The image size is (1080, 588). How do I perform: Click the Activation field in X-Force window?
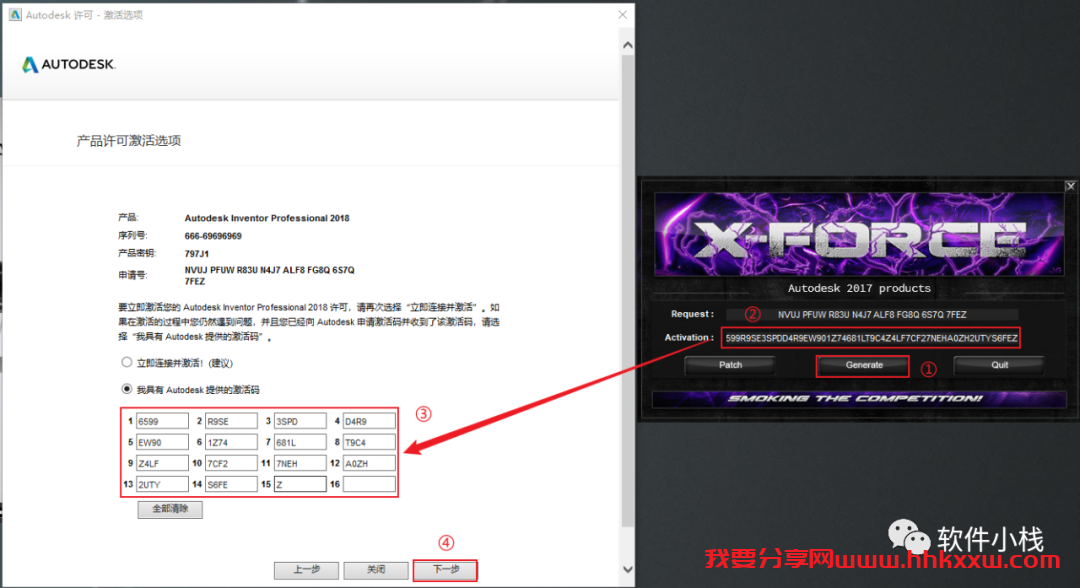click(x=871, y=338)
